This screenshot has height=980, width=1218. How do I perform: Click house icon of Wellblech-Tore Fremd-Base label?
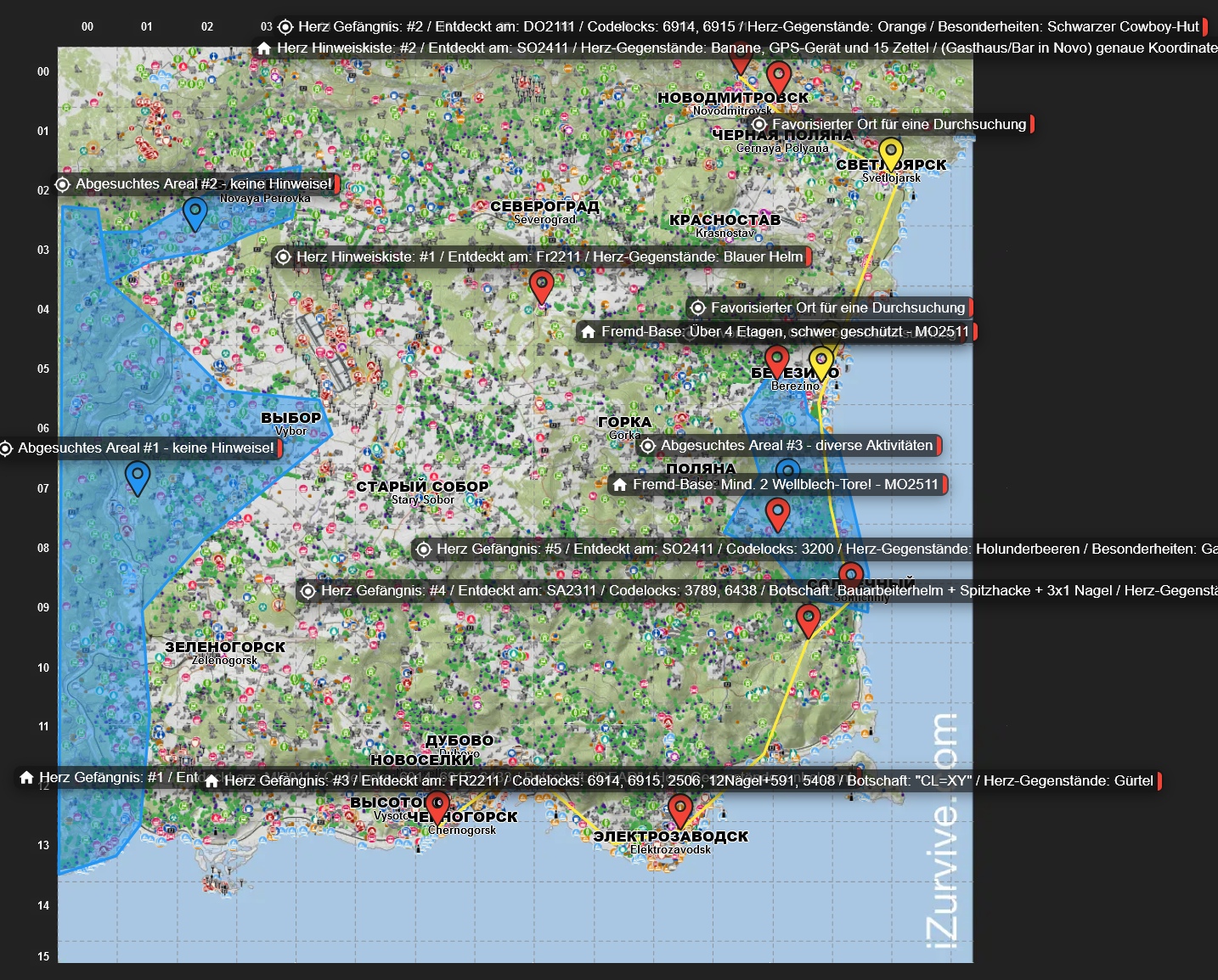click(x=620, y=484)
